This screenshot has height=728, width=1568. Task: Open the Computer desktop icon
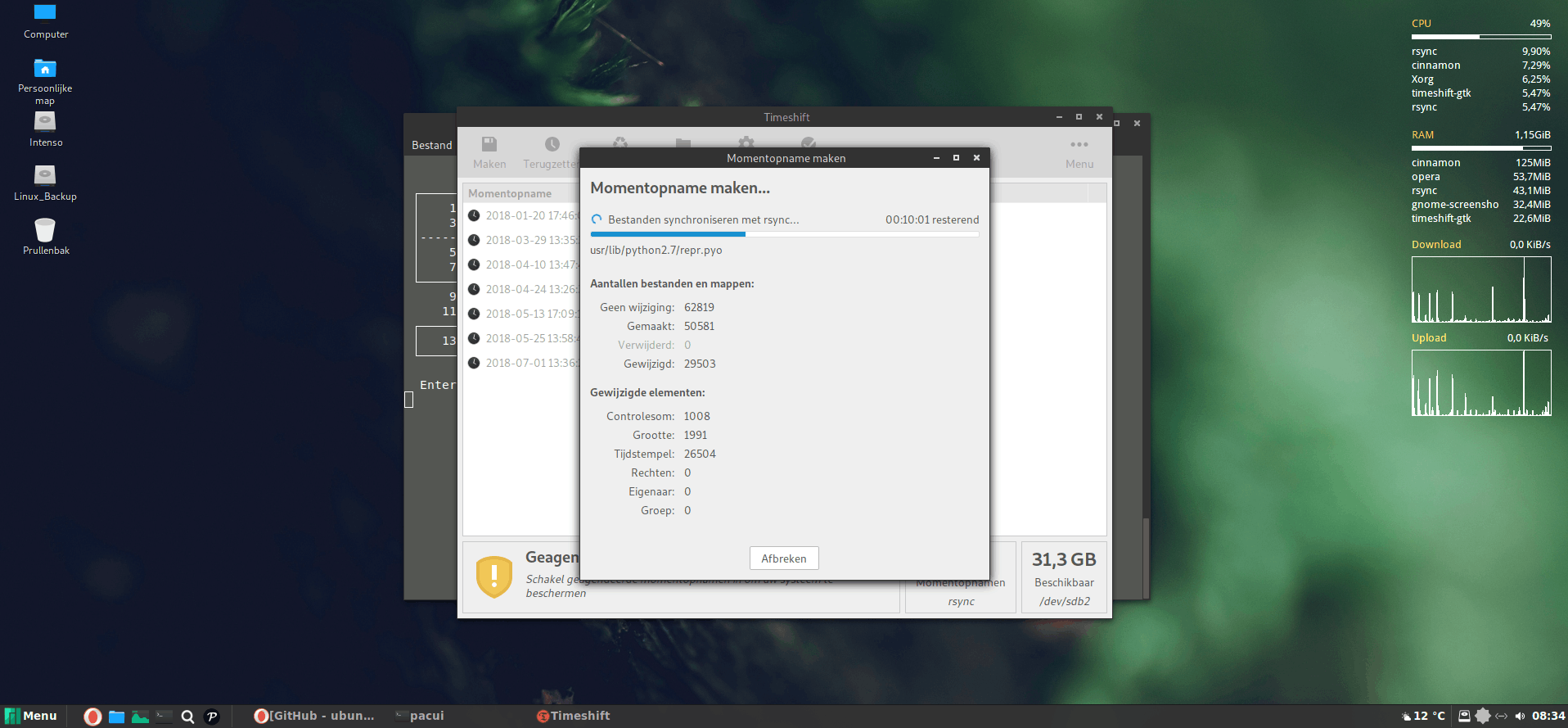coord(45,22)
